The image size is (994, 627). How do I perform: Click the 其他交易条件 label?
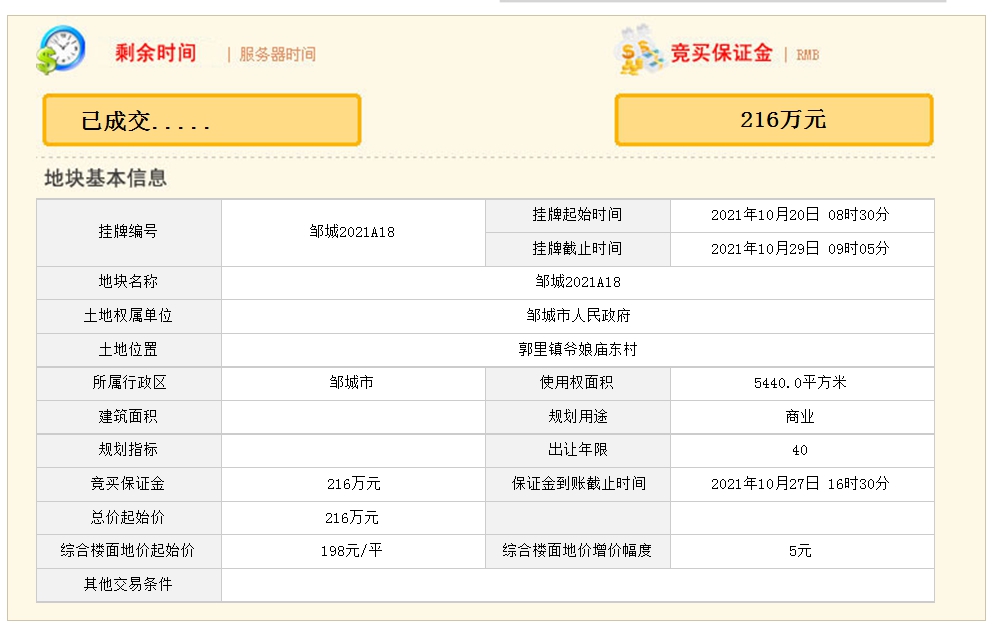tap(128, 585)
